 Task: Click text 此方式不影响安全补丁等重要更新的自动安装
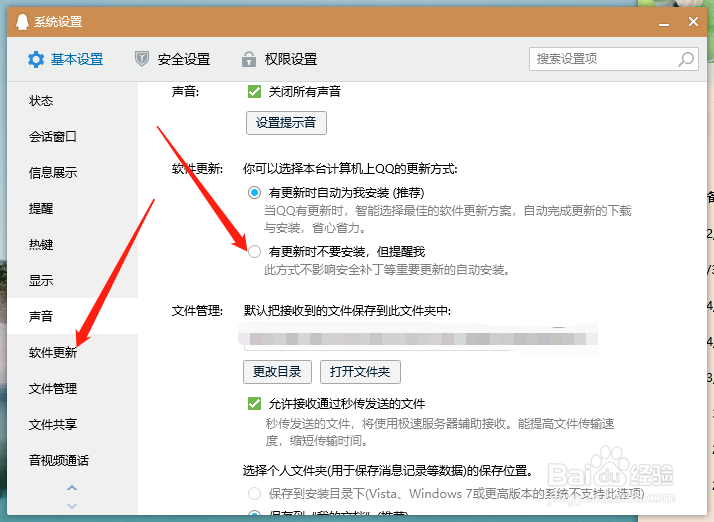tap(387, 270)
